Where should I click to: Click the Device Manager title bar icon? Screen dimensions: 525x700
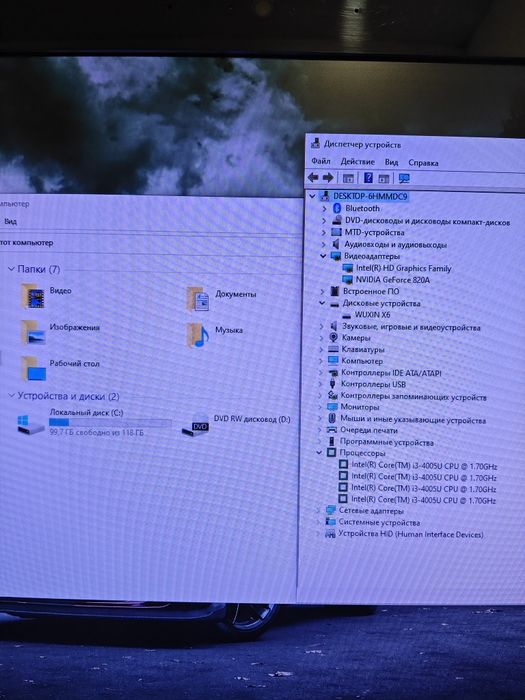tap(316, 143)
